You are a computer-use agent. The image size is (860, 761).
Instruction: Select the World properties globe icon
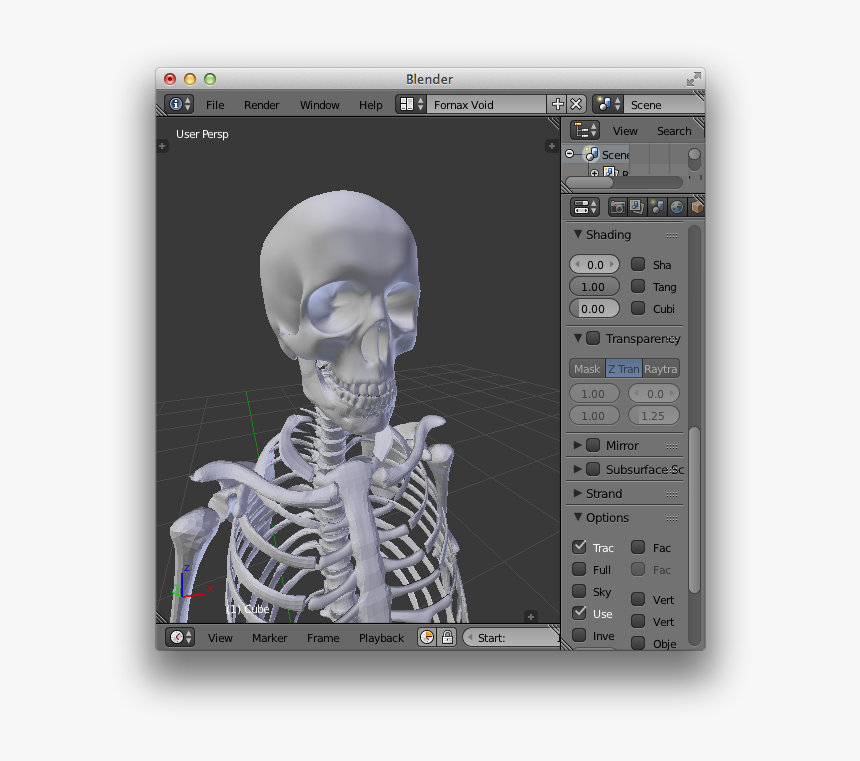(677, 207)
